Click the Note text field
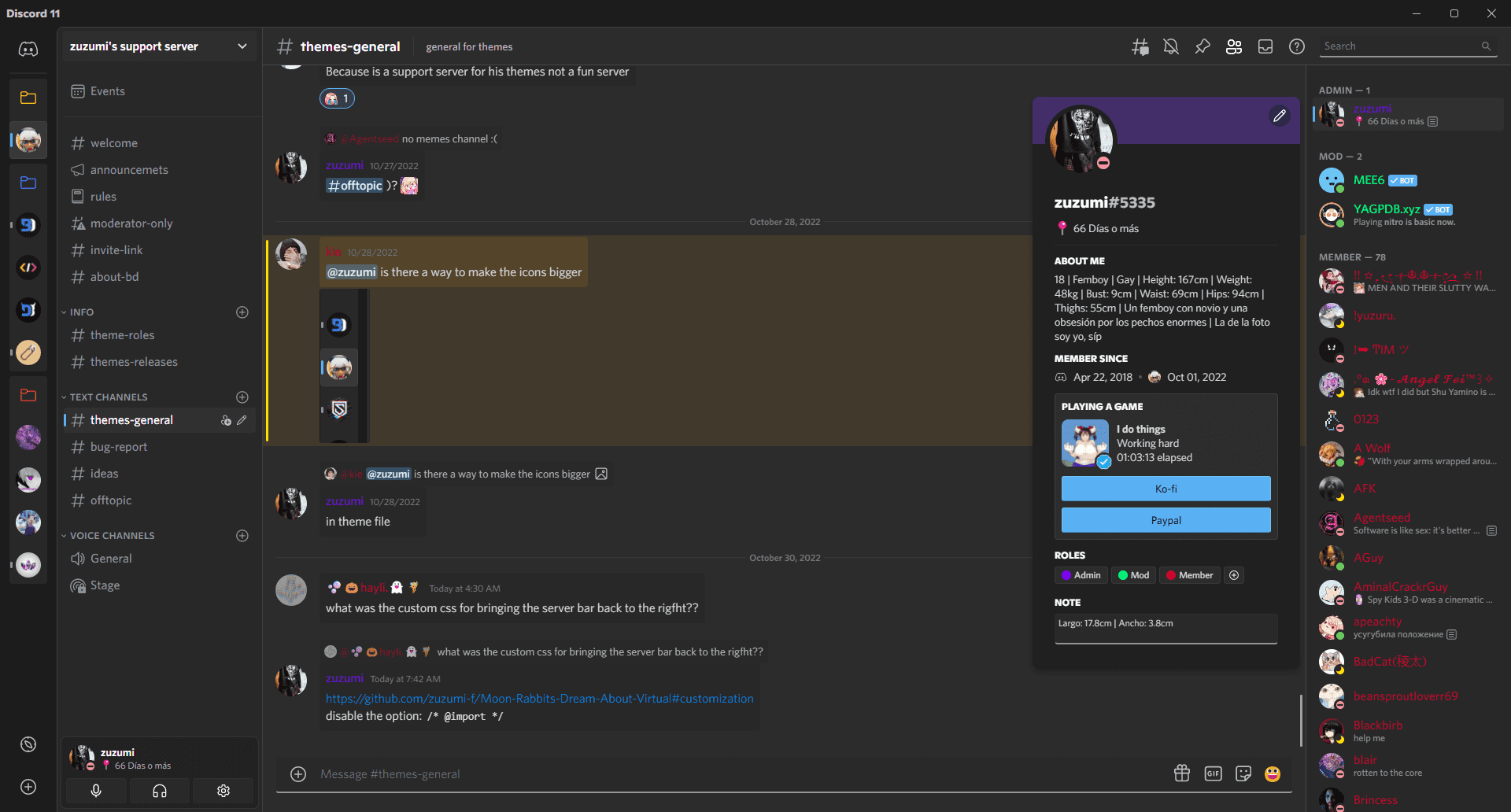This screenshot has height=812, width=1511. point(1166,628)
